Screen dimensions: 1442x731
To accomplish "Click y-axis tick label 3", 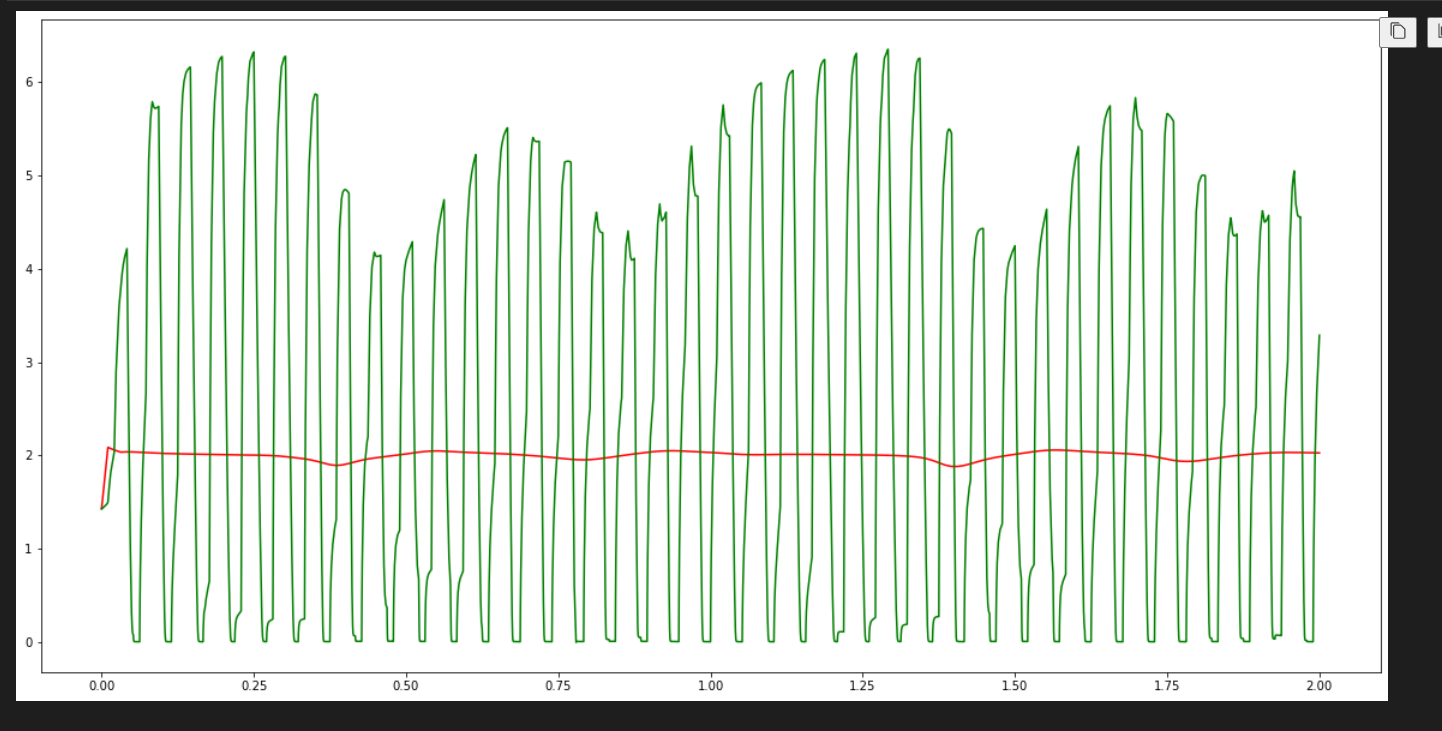I will click(30, 363).
